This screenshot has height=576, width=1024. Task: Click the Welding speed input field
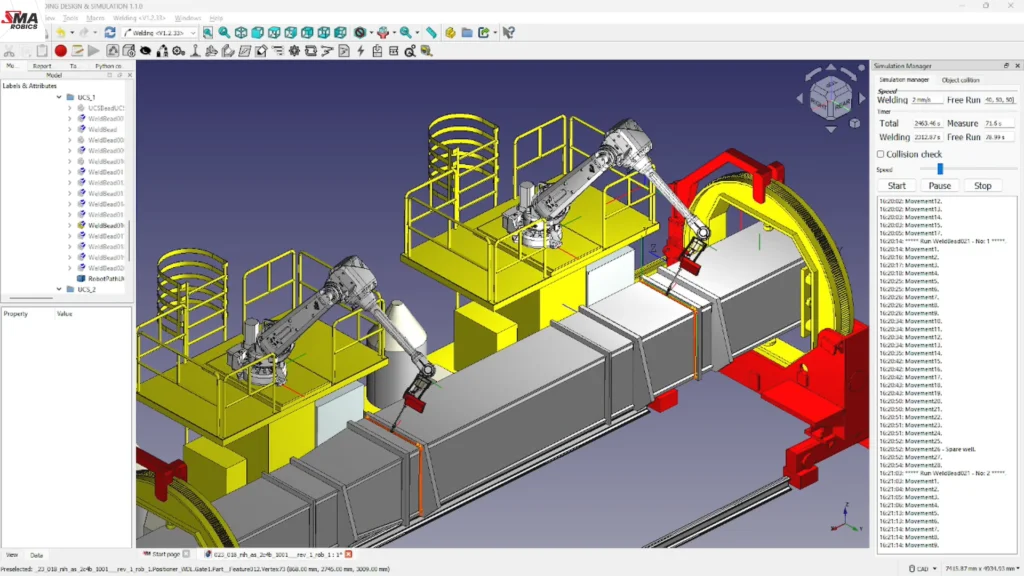click(x=927, y=100)
